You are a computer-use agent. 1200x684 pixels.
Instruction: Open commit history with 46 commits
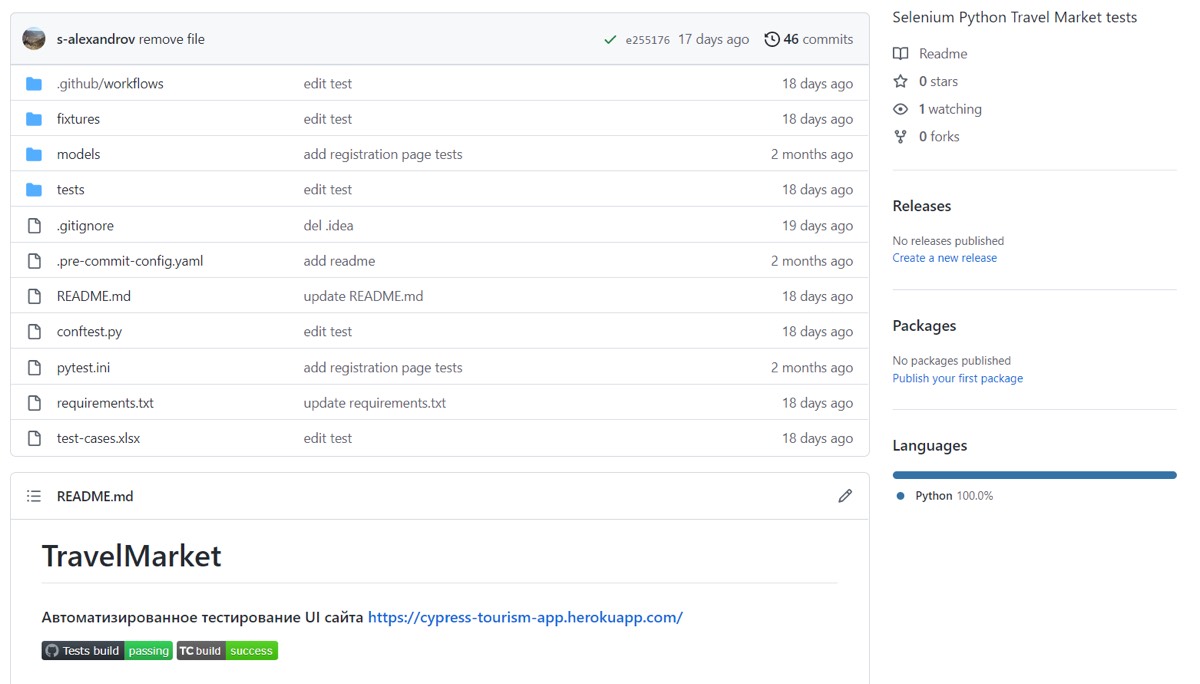[x=808, y=40]
